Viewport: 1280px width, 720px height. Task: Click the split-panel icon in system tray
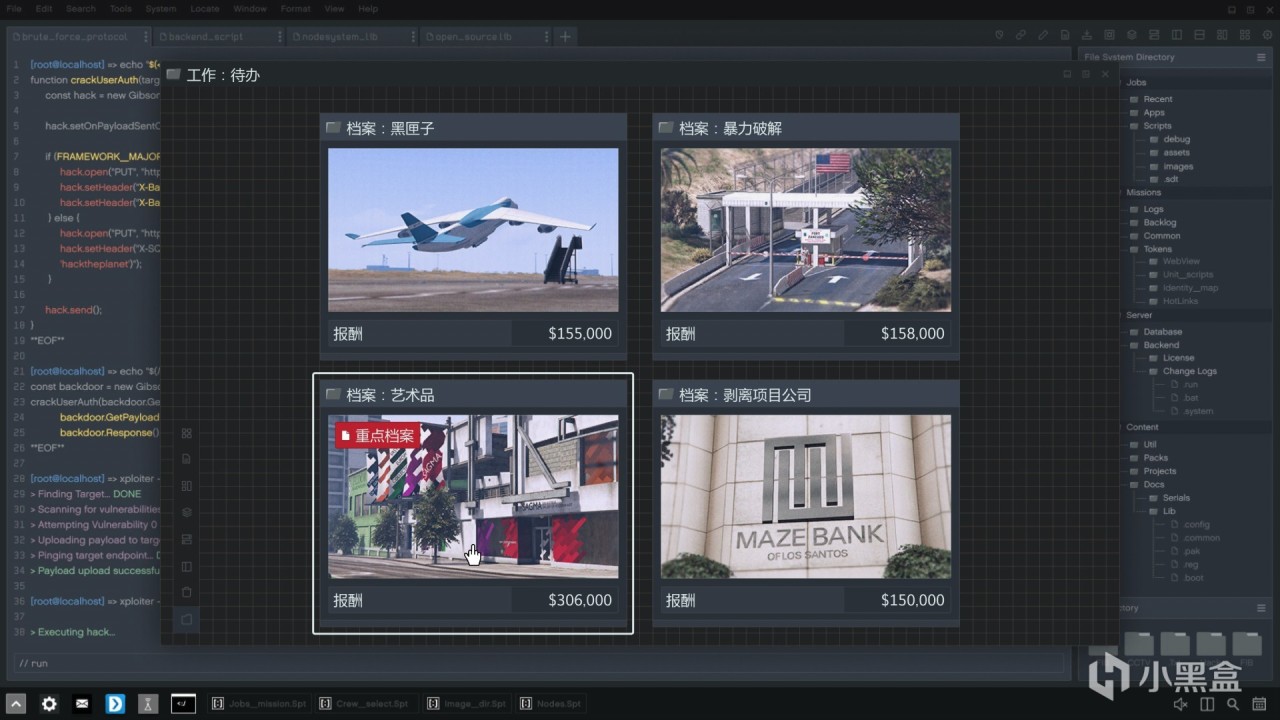pos(1207,705)
